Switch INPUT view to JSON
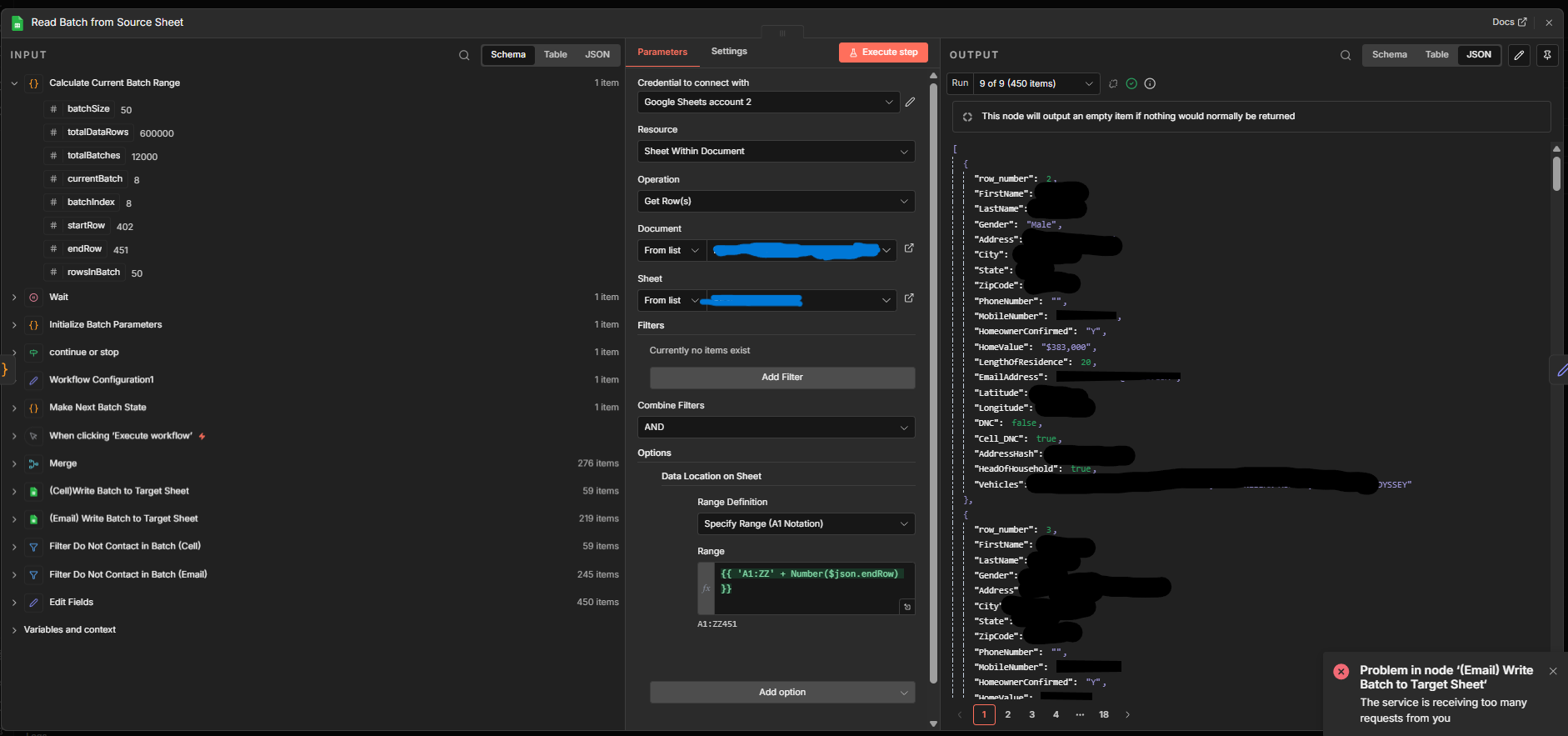The width and height of the screenshot is (1568, 736). click(597, 55)
